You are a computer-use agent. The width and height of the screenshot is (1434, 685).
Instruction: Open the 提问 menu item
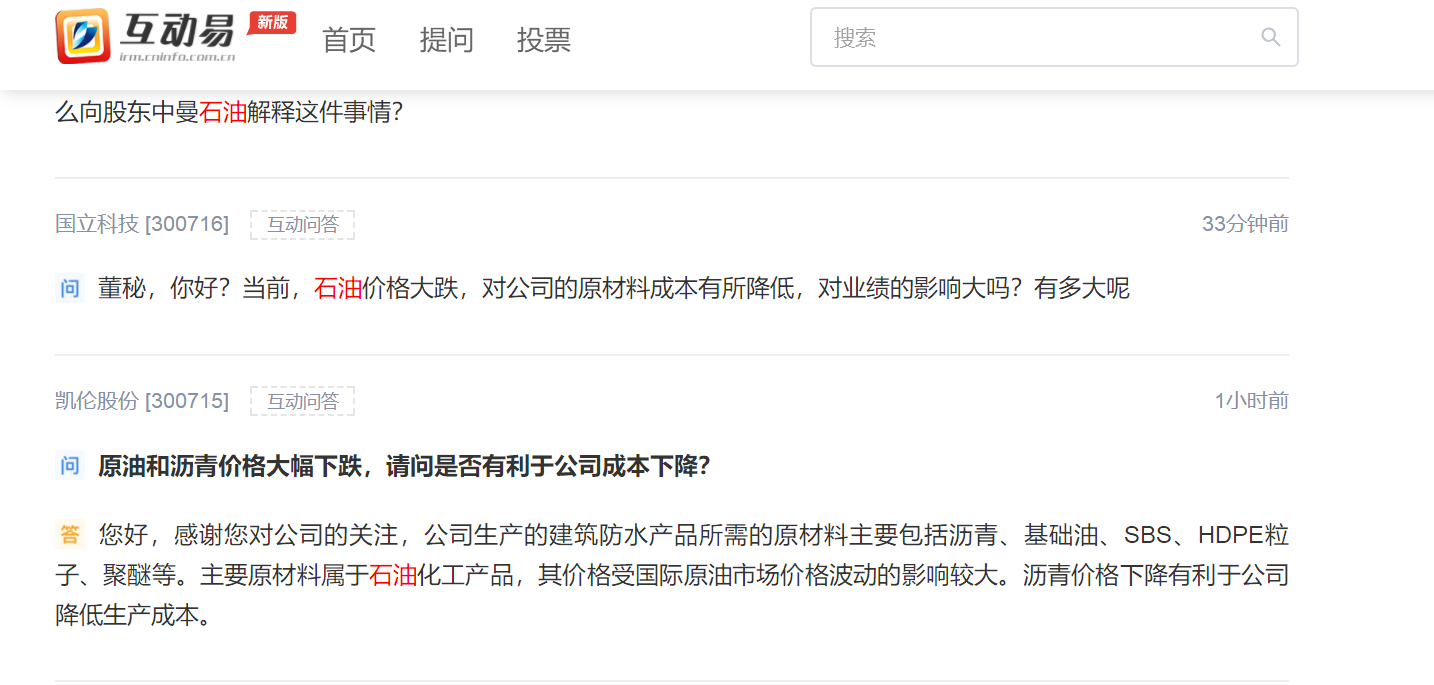coord(446,40)
